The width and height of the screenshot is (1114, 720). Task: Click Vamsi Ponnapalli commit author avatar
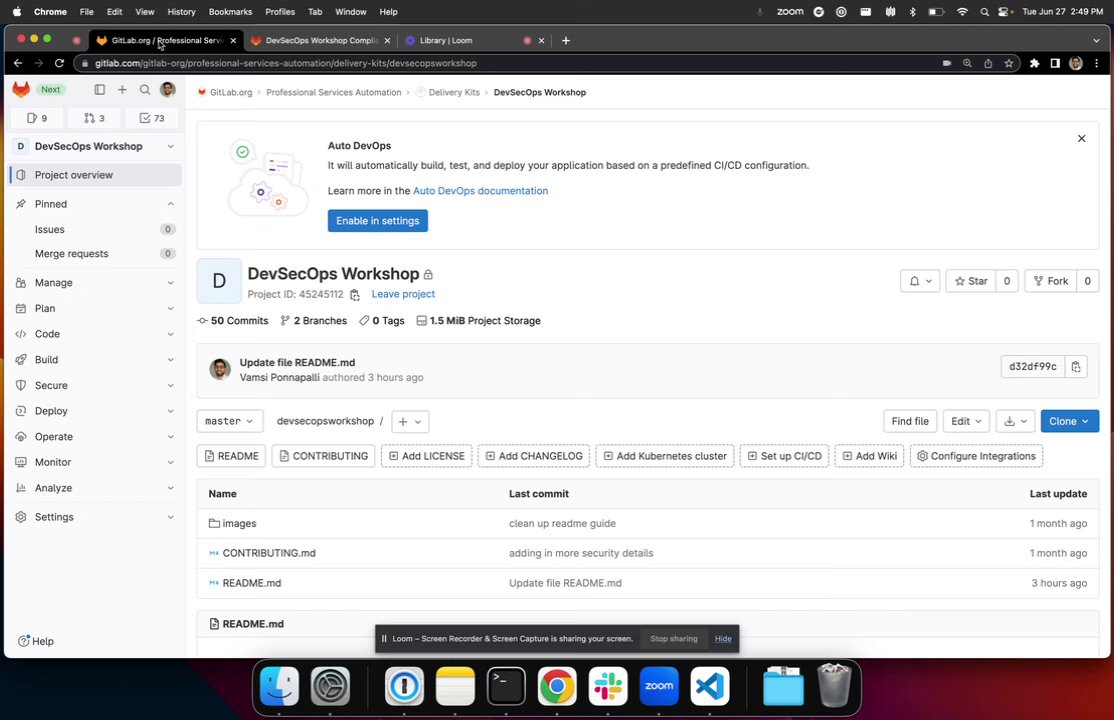[x=220, y=369]
